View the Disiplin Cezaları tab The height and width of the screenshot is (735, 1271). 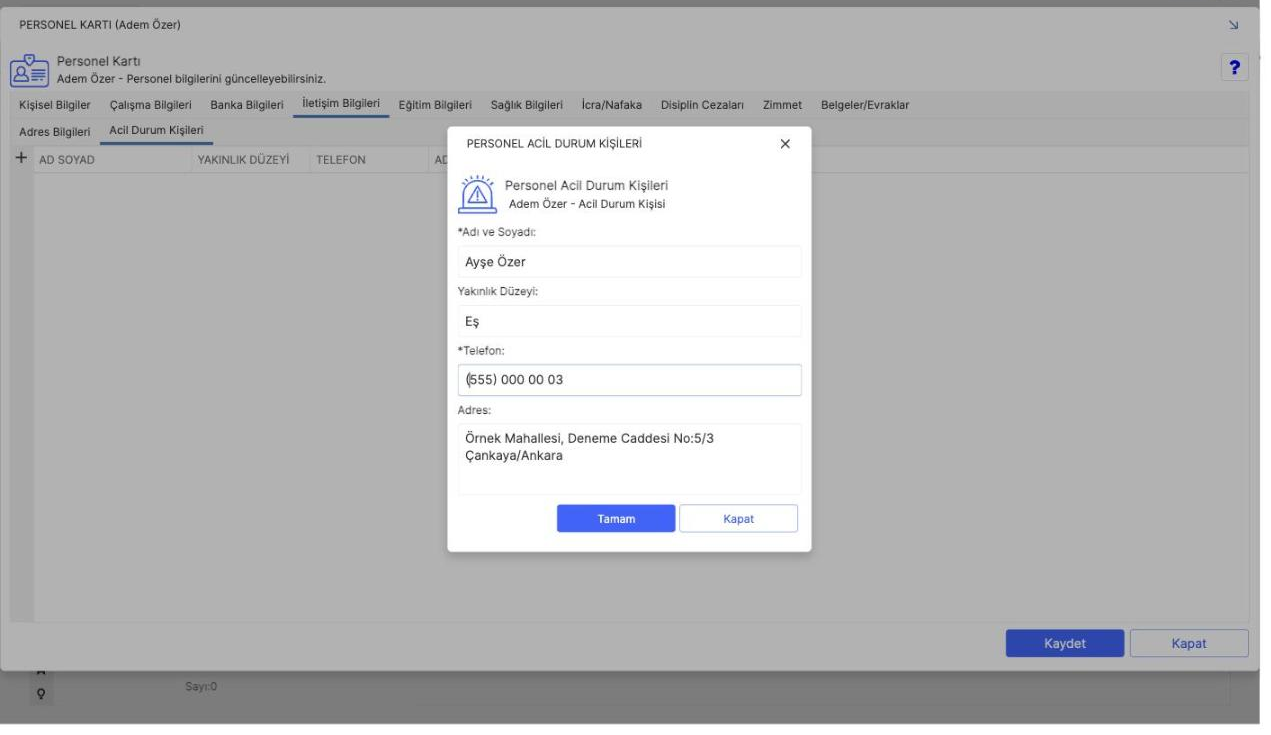[702, 105]
